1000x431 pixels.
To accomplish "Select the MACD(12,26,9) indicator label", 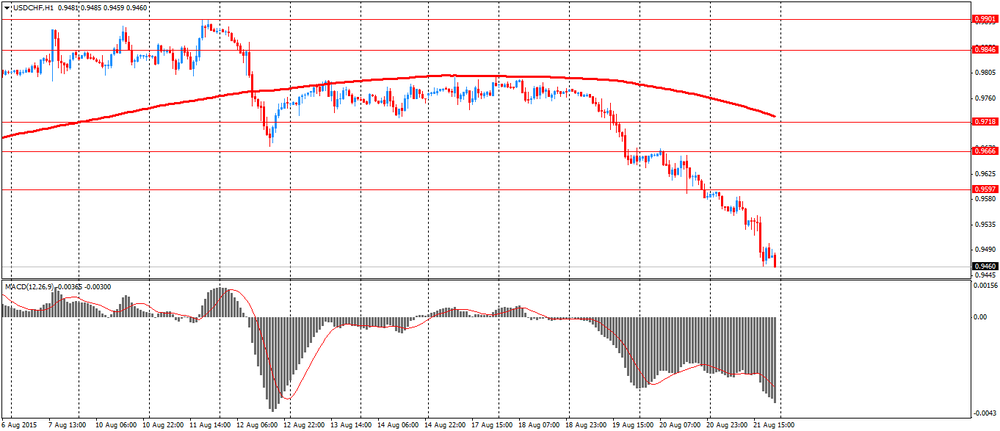I will click(31, 287).
